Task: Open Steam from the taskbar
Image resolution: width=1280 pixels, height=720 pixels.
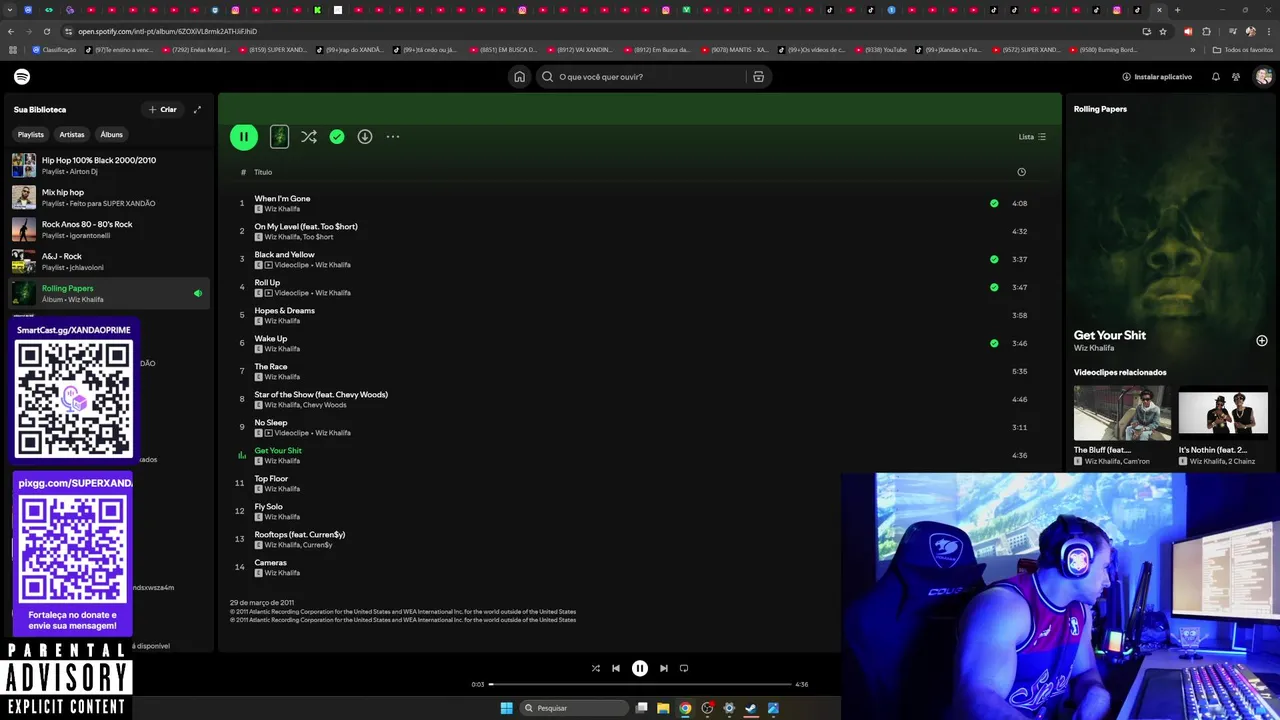Action: coord(751,708)
